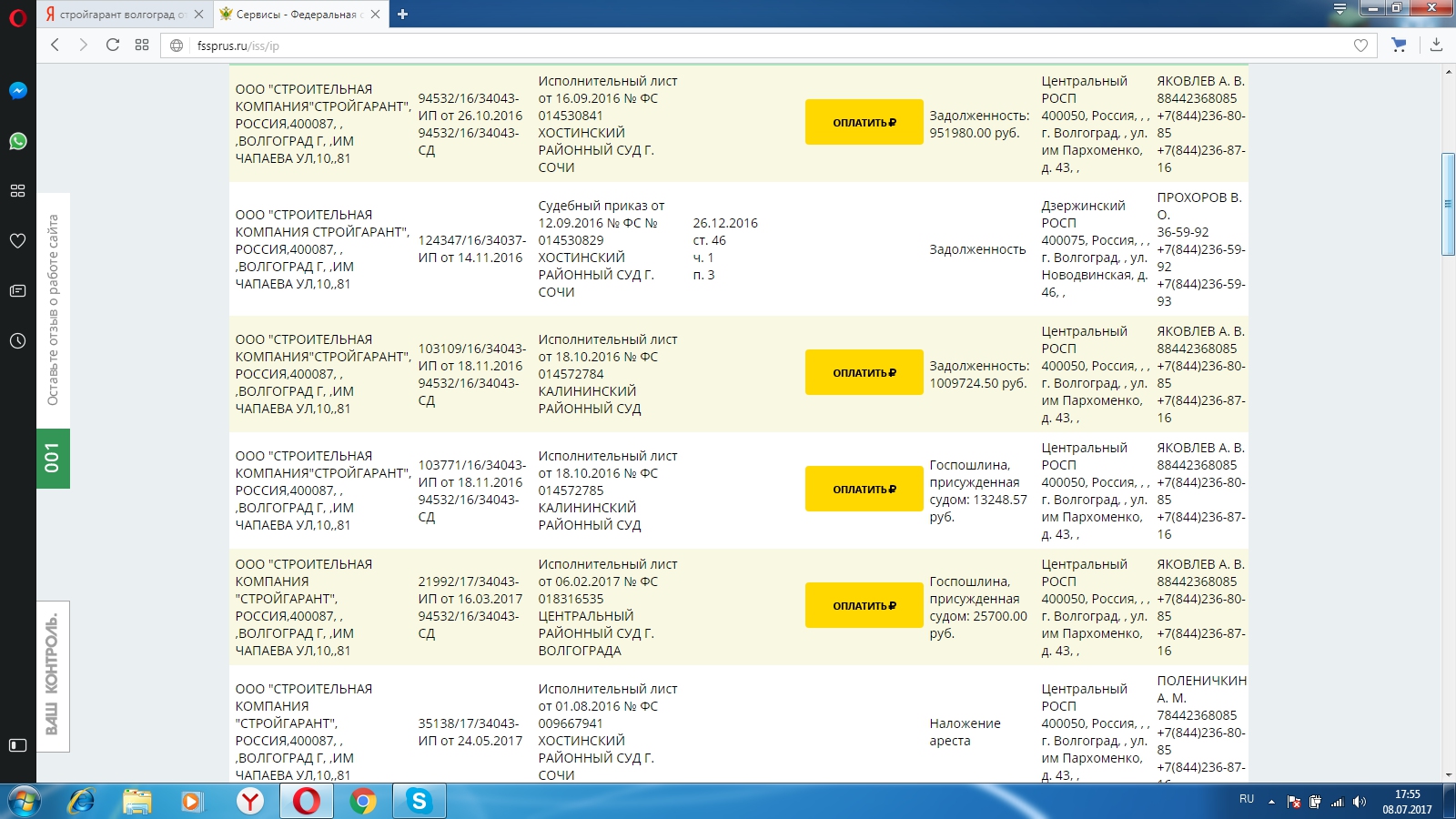Click the page vertical scrollbar thumb
1456x819 pixels.
pyautogui.click(x=1448, y=205)
